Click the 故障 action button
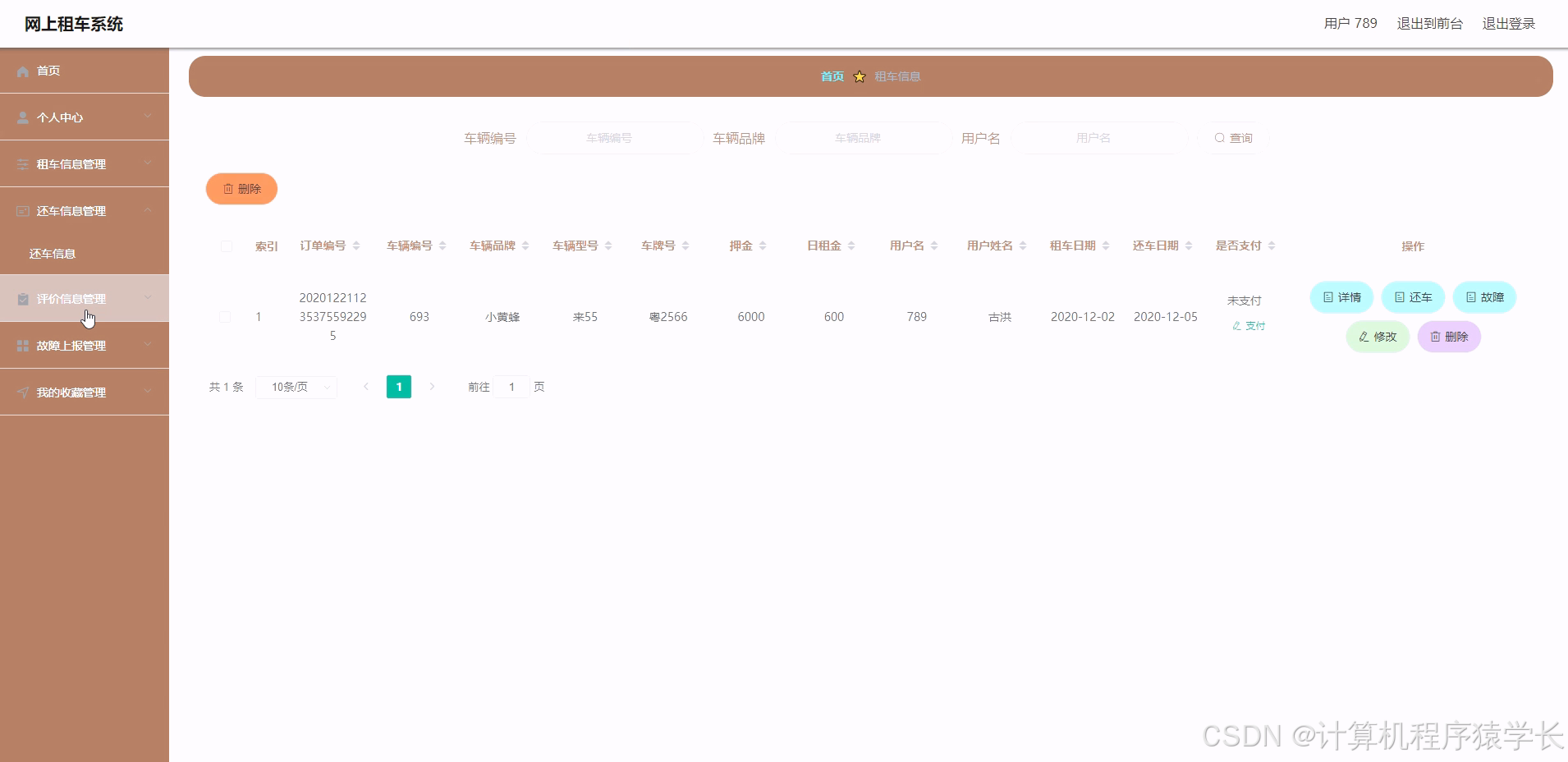Viewport: 1568px width, 762px height. (1484, 297)
